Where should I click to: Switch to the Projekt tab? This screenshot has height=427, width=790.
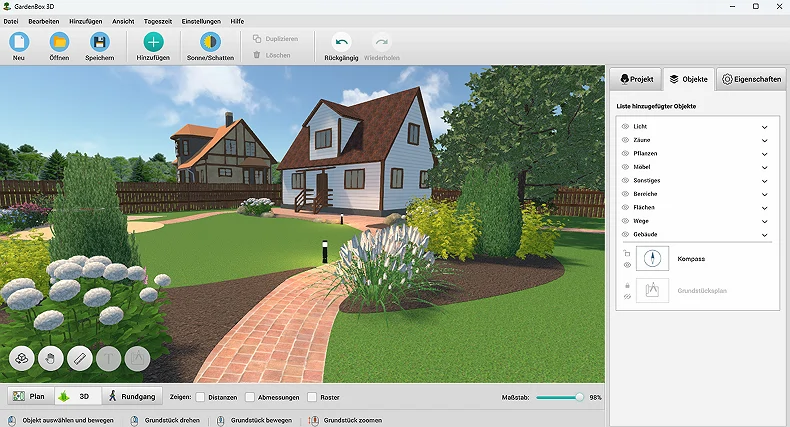point(636,79)
